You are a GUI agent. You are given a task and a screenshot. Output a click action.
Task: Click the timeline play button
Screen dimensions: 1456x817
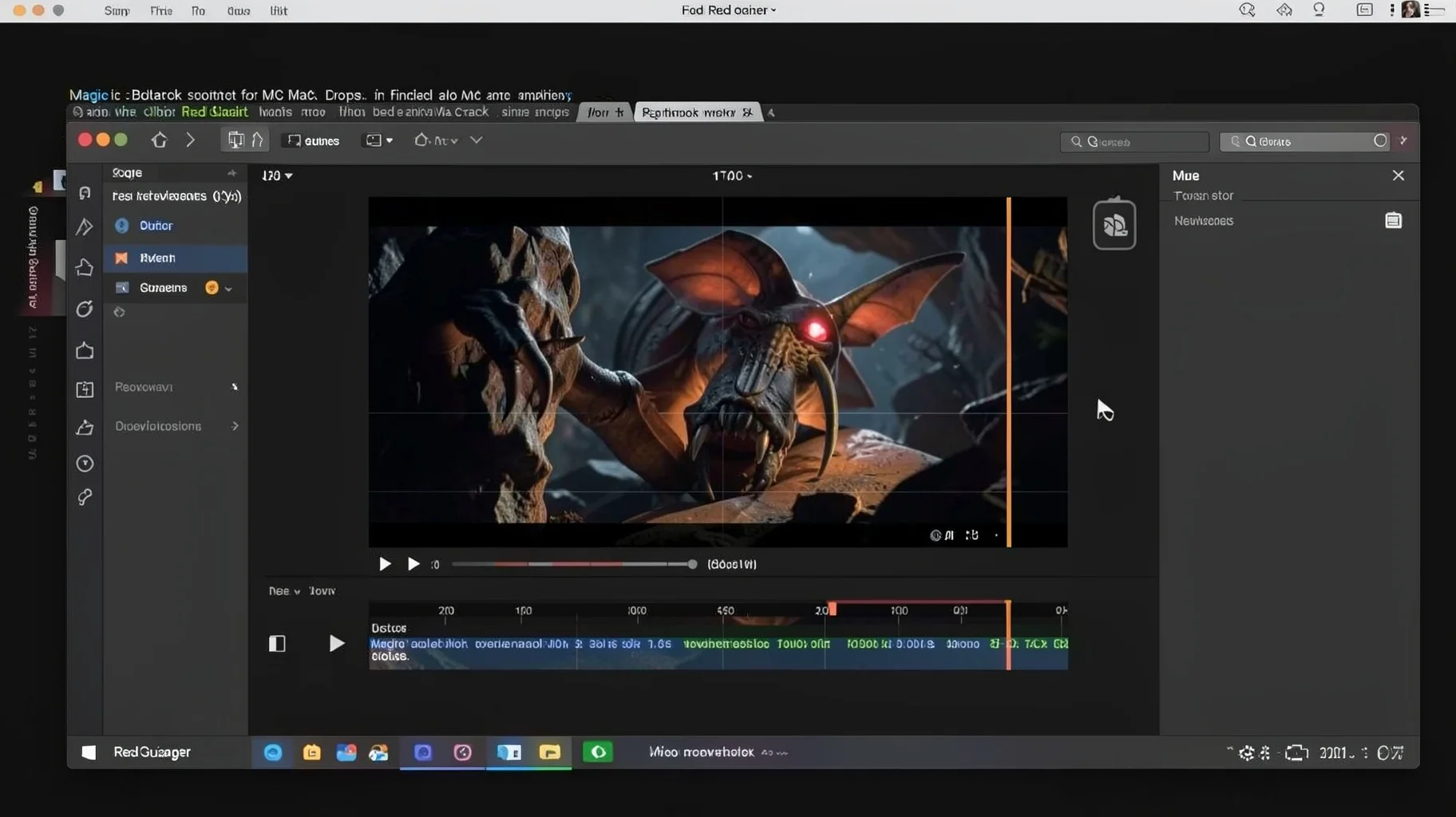[x=337, y=643]
